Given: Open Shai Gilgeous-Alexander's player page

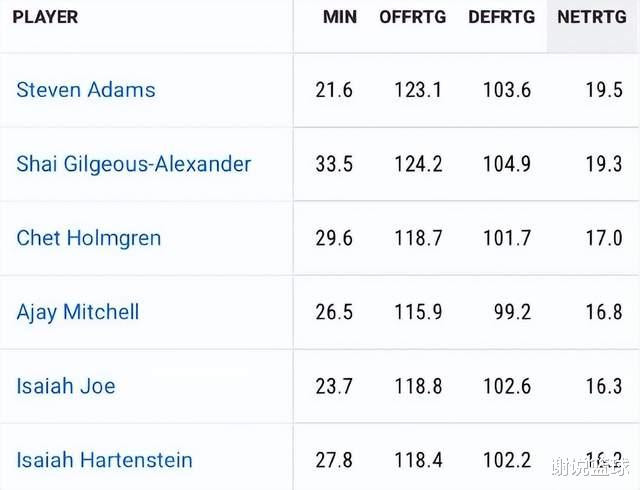Looking at the screenshot, I should pyautogui.click(x=133, y=164).
